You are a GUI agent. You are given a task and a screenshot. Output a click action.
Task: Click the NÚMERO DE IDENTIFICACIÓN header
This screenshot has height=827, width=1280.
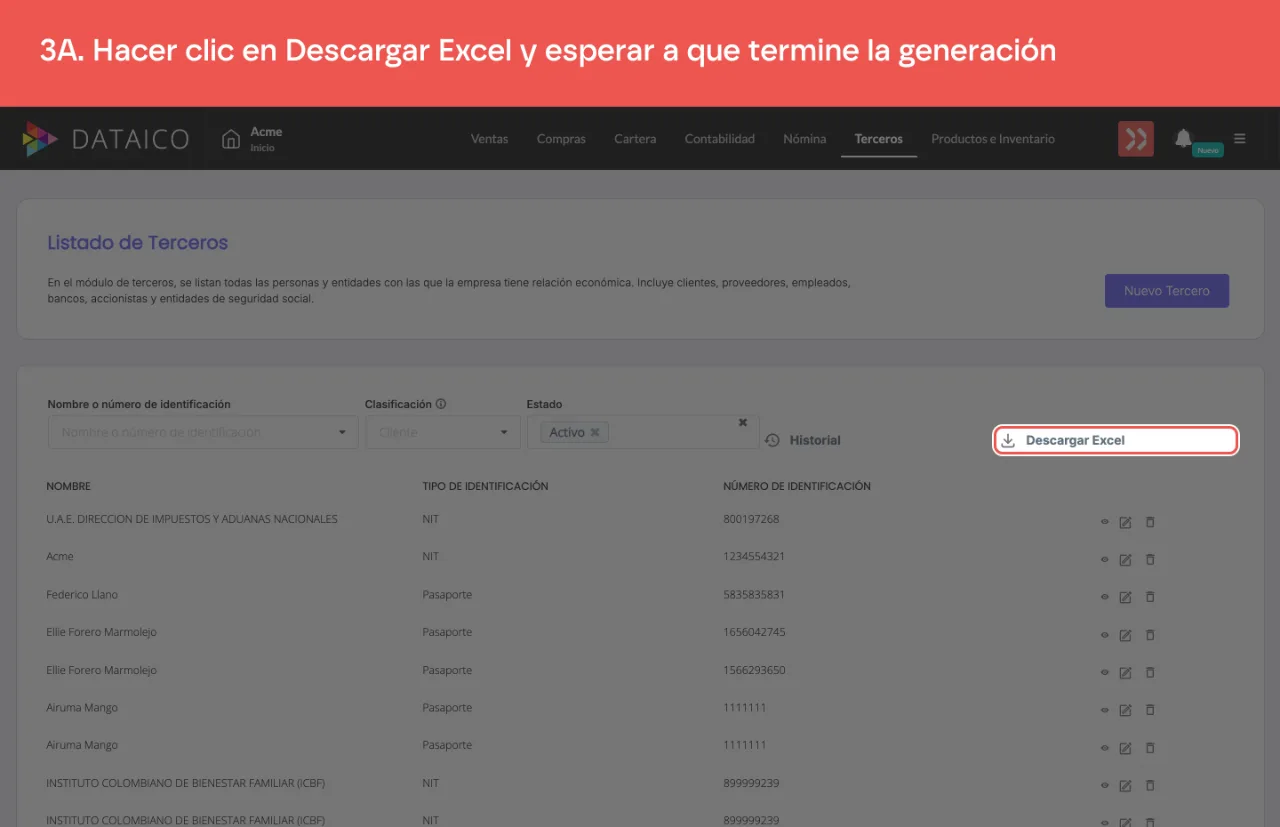pos(797,486)
